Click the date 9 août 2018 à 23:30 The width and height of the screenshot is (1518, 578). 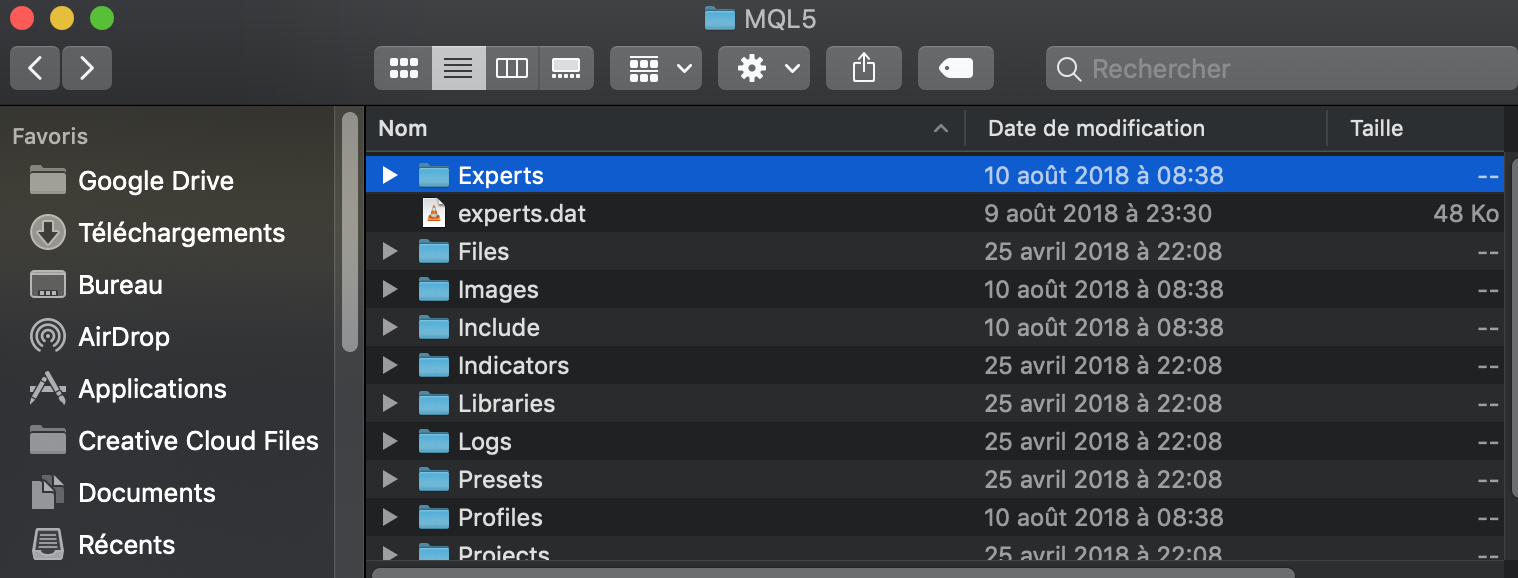(x=1098, y=213)
